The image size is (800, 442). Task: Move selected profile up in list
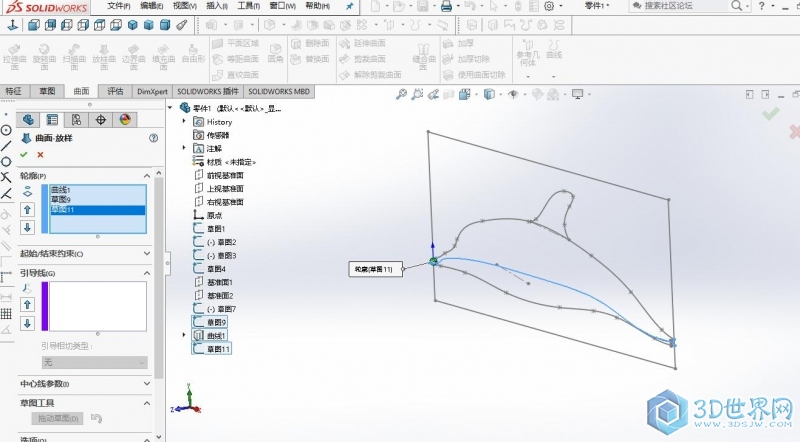[28, 209]
